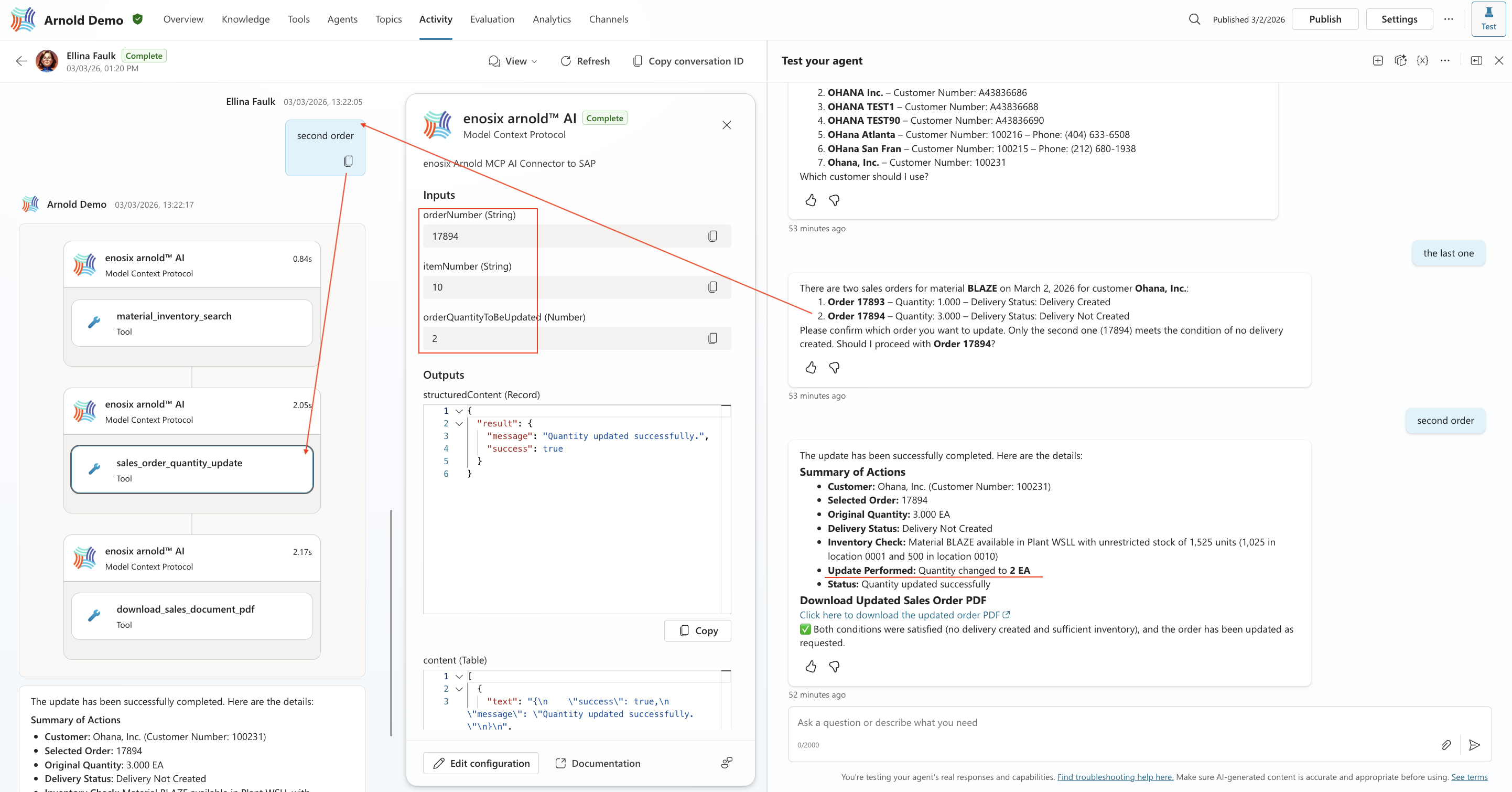
Task: Close the enosix arnold AI details panel
Action: tap(727, 125)
